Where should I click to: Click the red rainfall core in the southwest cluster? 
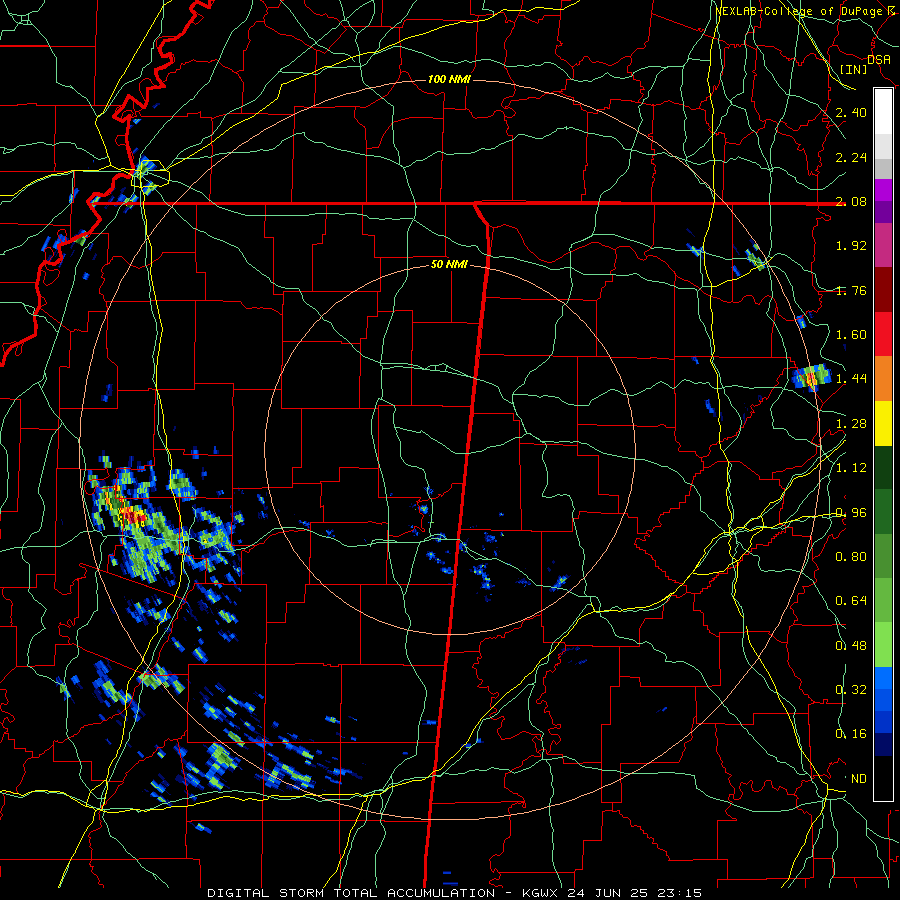coord(135,516)
